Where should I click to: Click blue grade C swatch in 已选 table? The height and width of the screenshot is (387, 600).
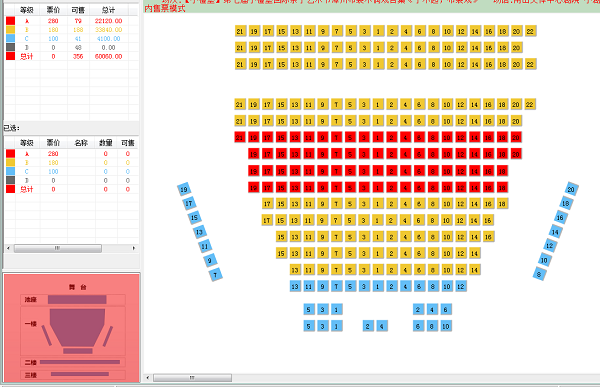(x=10, y=171)
